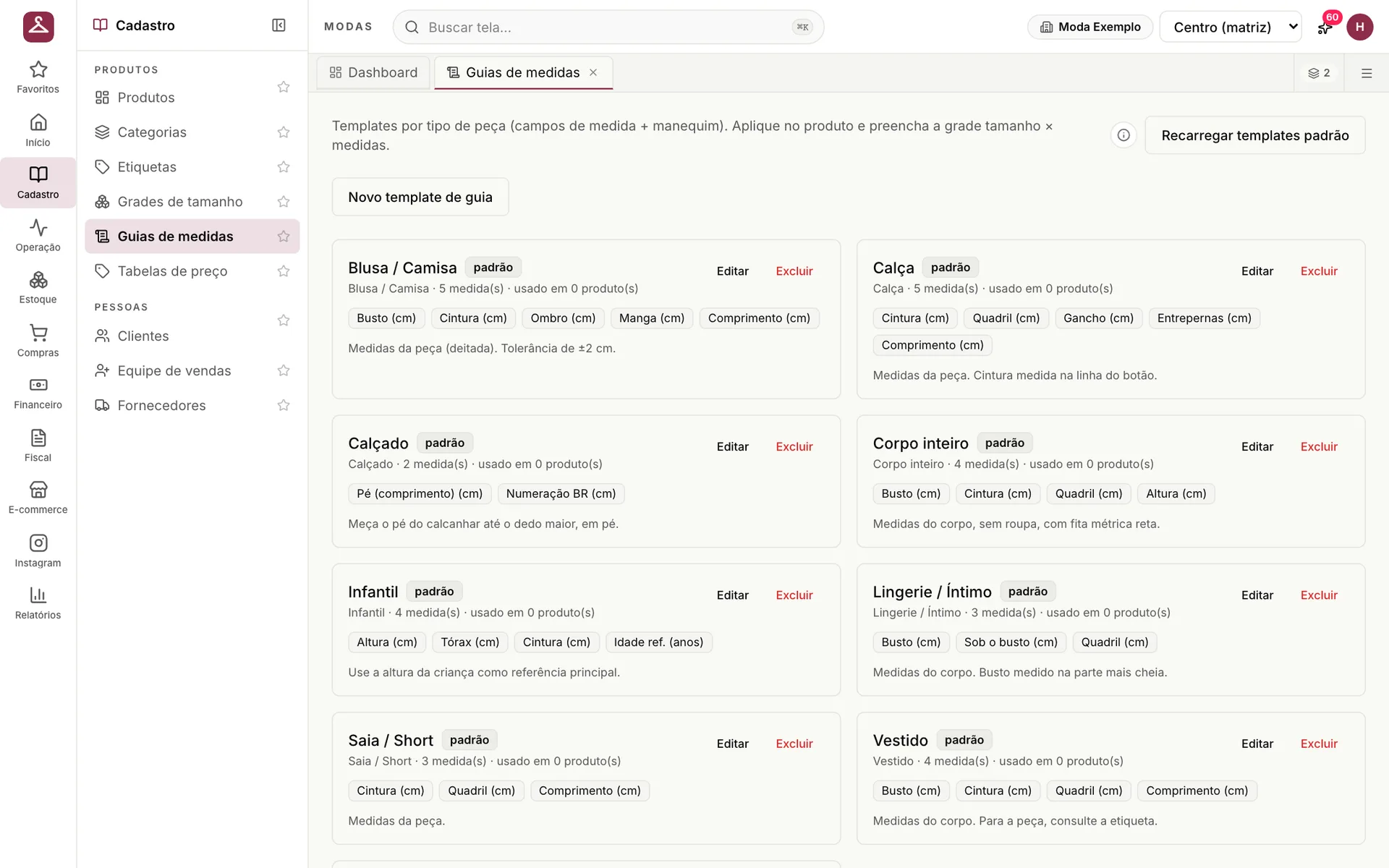Click Recarregar templates padrão
This screenshot has height=868, width=1389.
coord(1255,135)
